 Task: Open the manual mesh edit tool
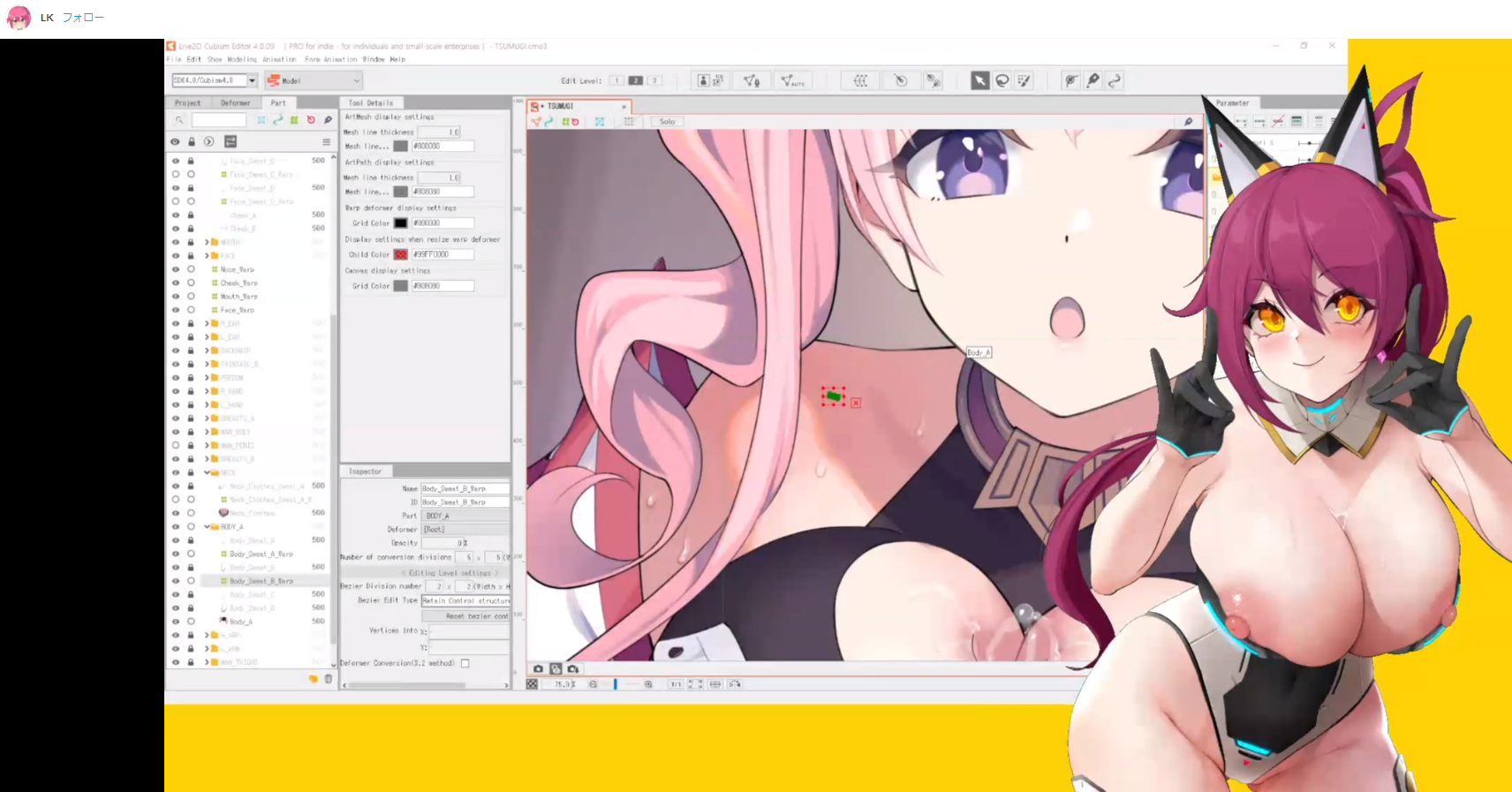point(752,80)
